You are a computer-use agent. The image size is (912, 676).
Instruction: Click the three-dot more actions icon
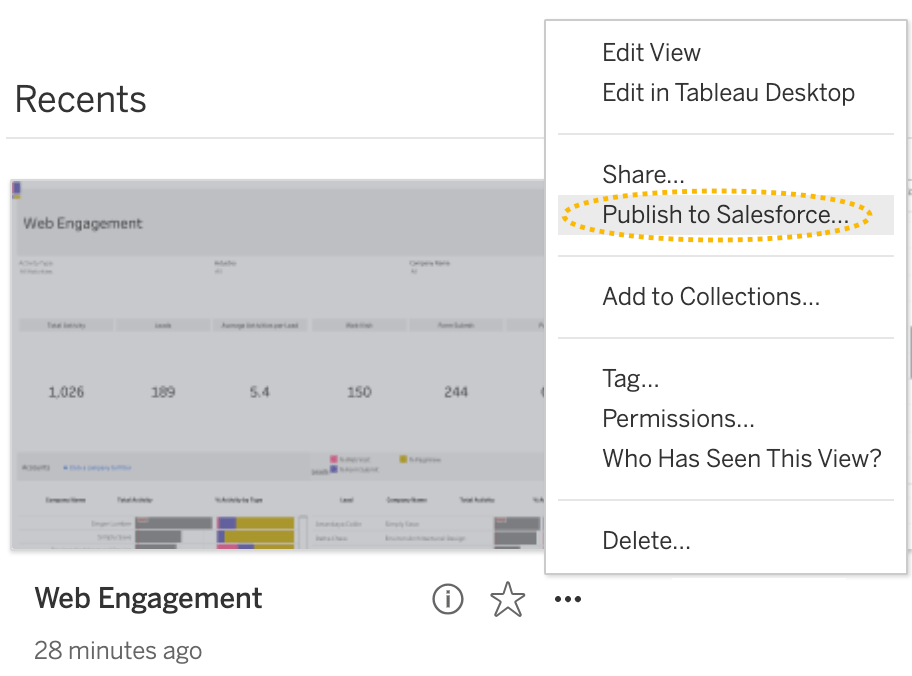click(567, 599)
